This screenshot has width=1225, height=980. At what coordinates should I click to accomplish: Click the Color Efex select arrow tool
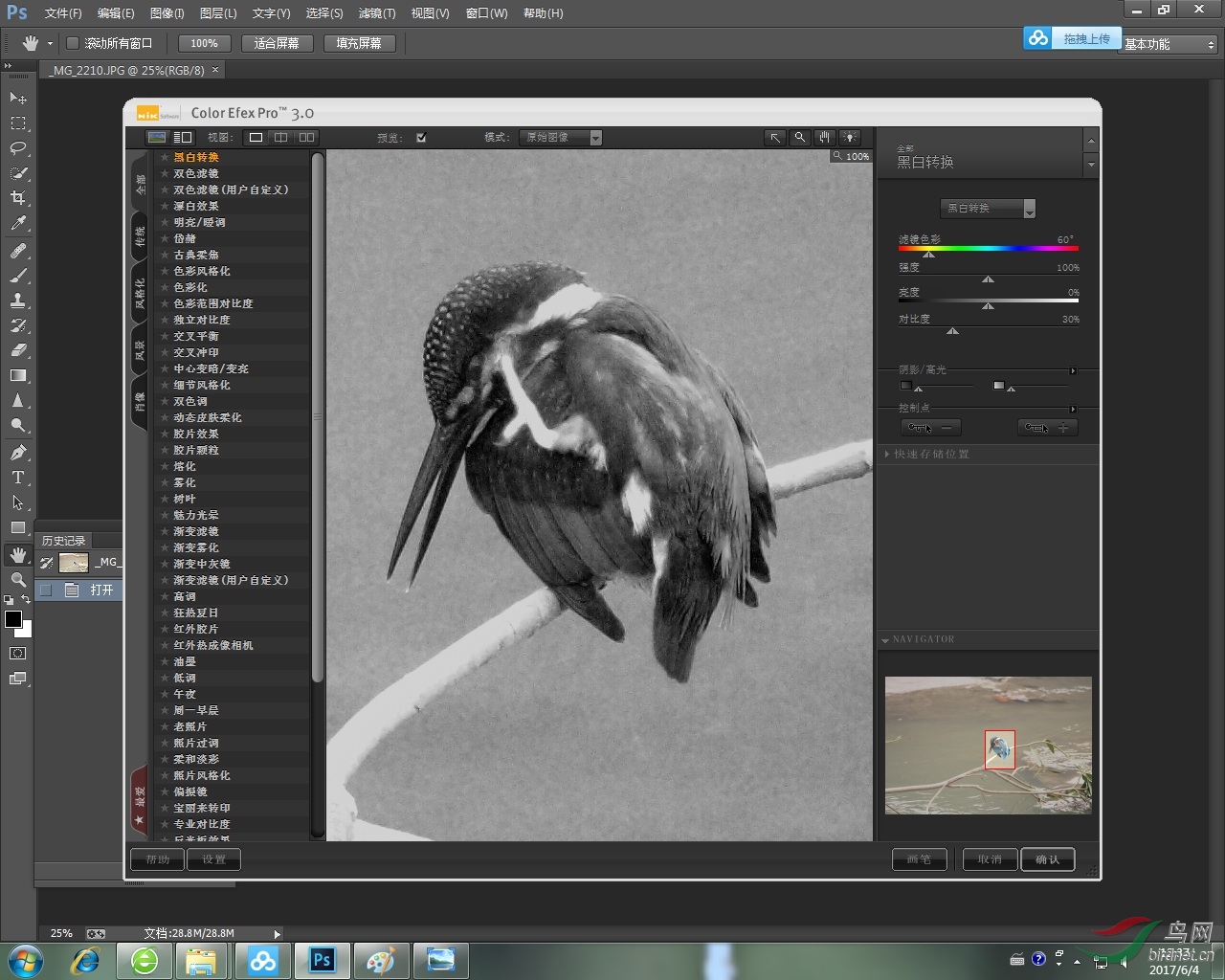[x=775, y=138]
